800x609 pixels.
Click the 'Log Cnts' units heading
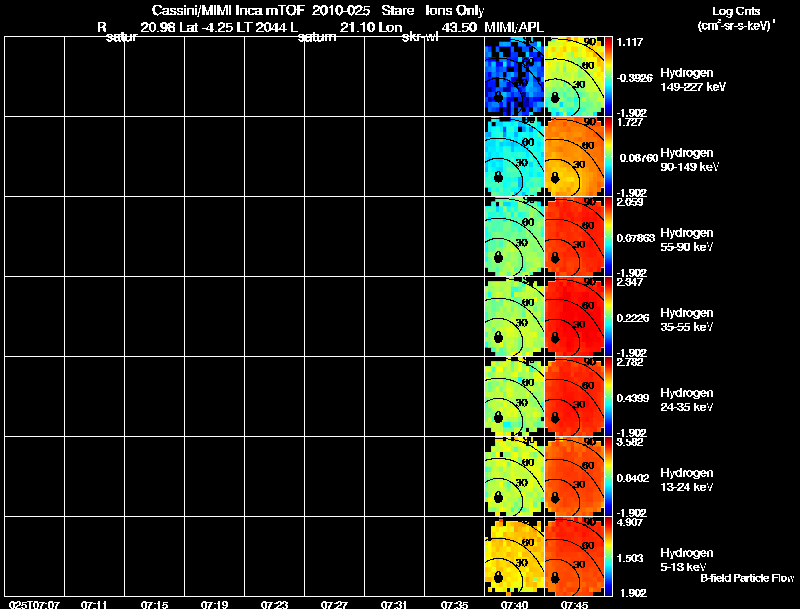tap(736, 11)
